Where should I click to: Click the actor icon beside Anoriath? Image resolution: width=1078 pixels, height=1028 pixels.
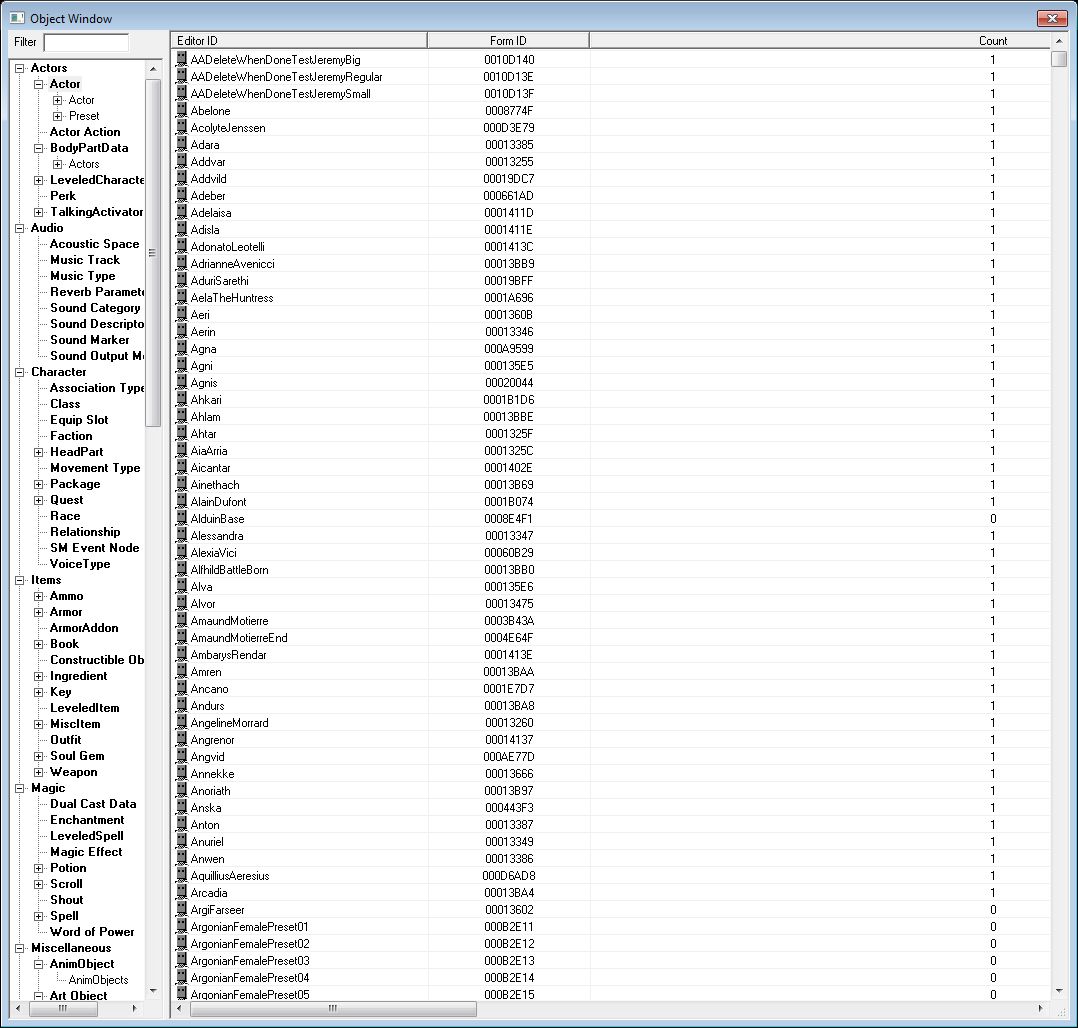(182, 790)
